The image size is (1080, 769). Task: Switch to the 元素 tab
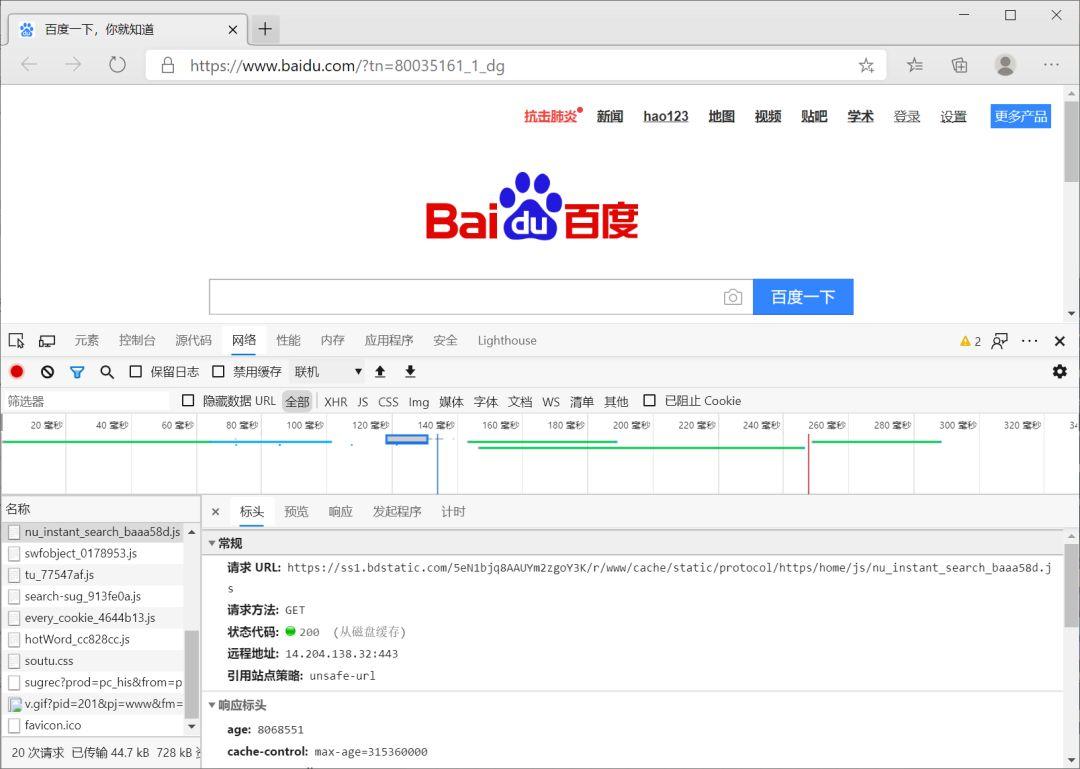pos(87,340)
